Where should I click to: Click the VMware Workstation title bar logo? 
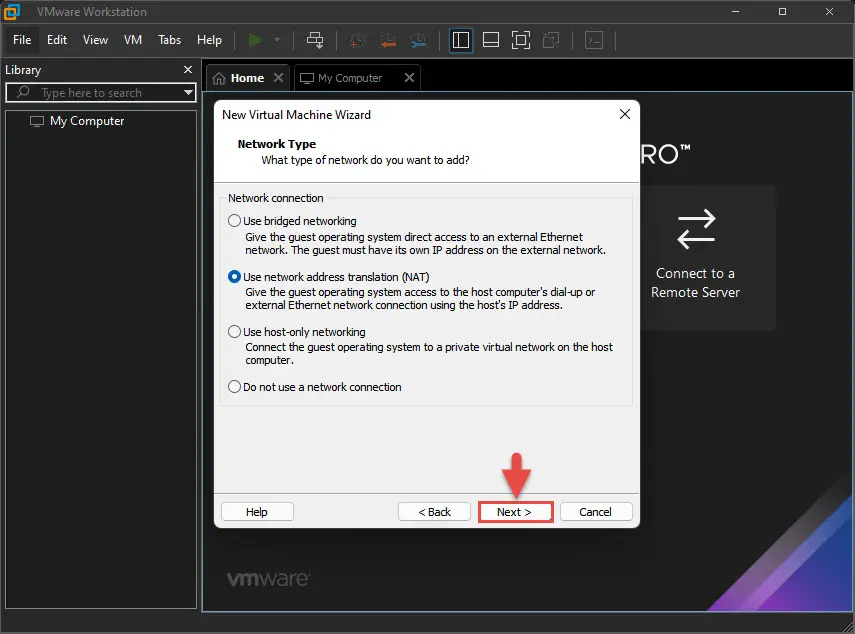[11, 11]
